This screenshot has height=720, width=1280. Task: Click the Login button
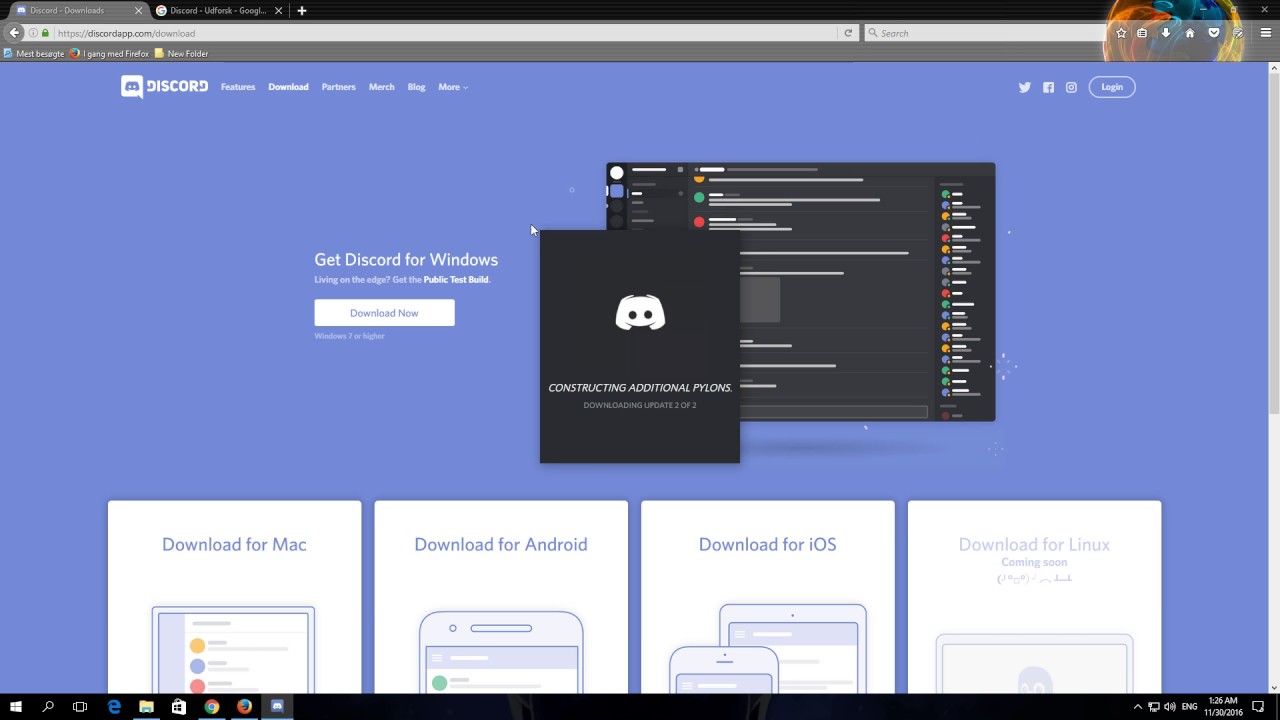[1112, 87]
